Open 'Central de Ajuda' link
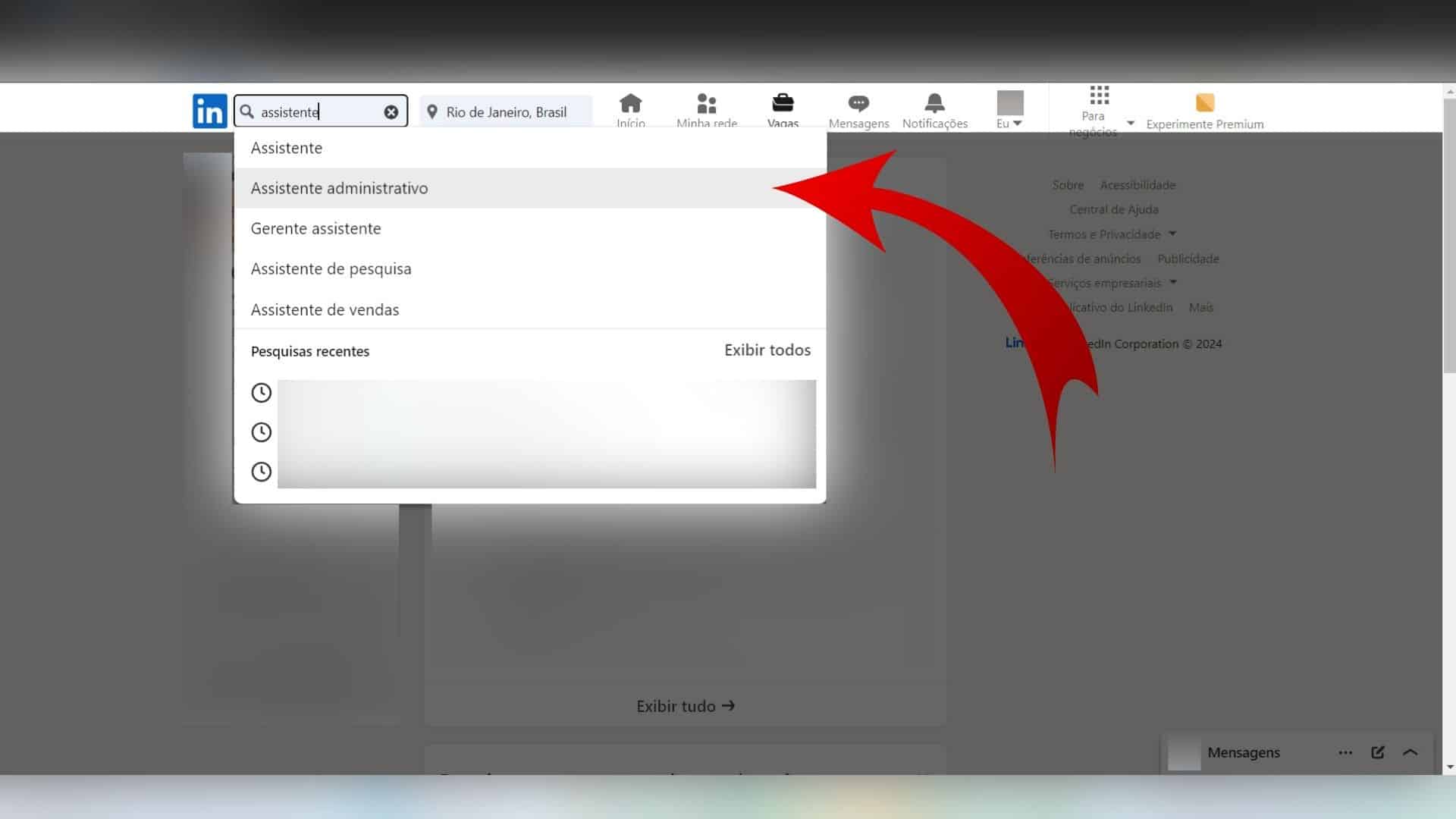This screenshot has width=1456, height=819. click(x=1114, y=209)
